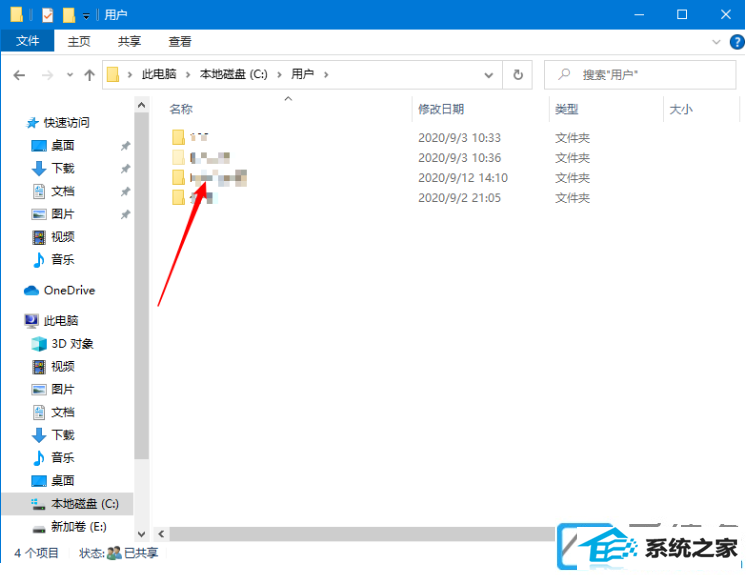Expand the chevron after 此电脑 breadcrumb
This screenshot has height=575, width=746.
point(188,75)
